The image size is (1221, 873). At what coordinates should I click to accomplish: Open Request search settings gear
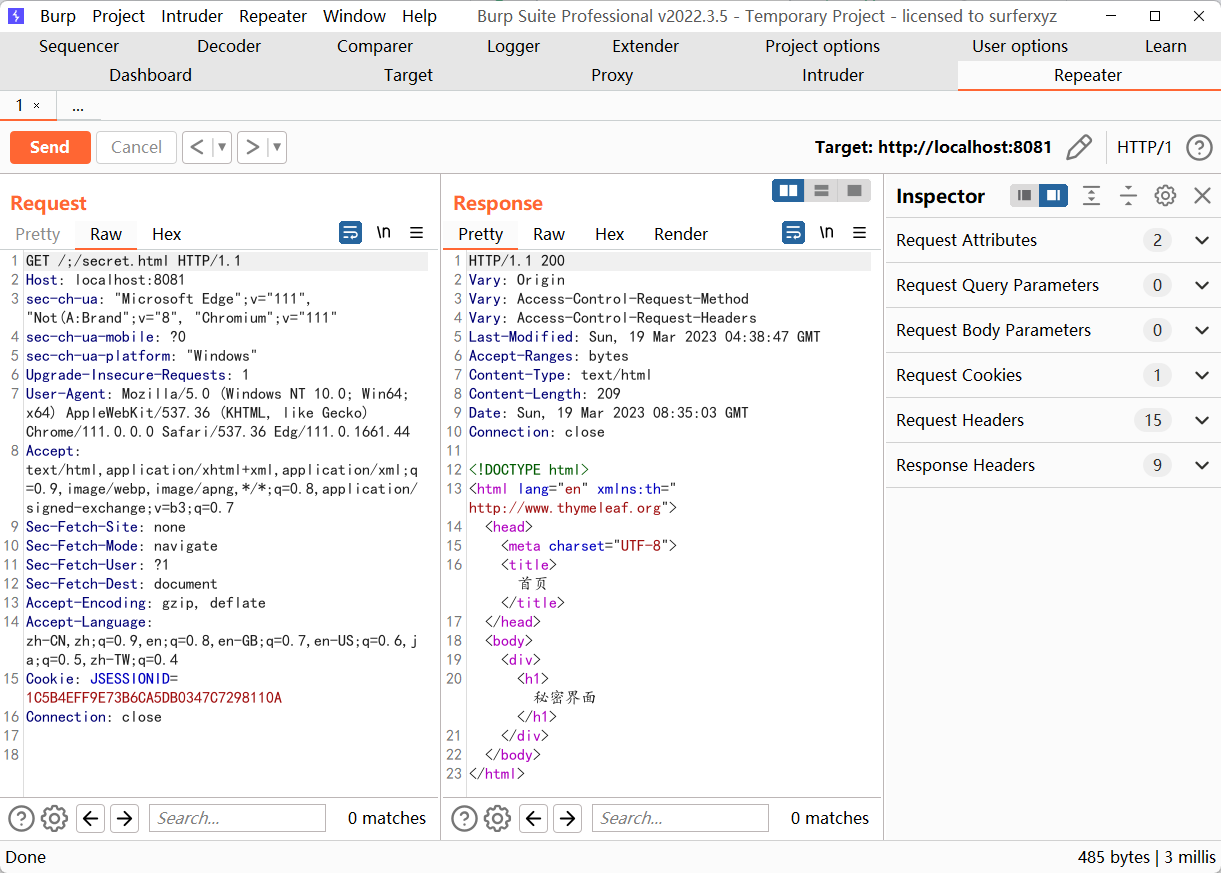pyautogui.click(x=54, y=819)
